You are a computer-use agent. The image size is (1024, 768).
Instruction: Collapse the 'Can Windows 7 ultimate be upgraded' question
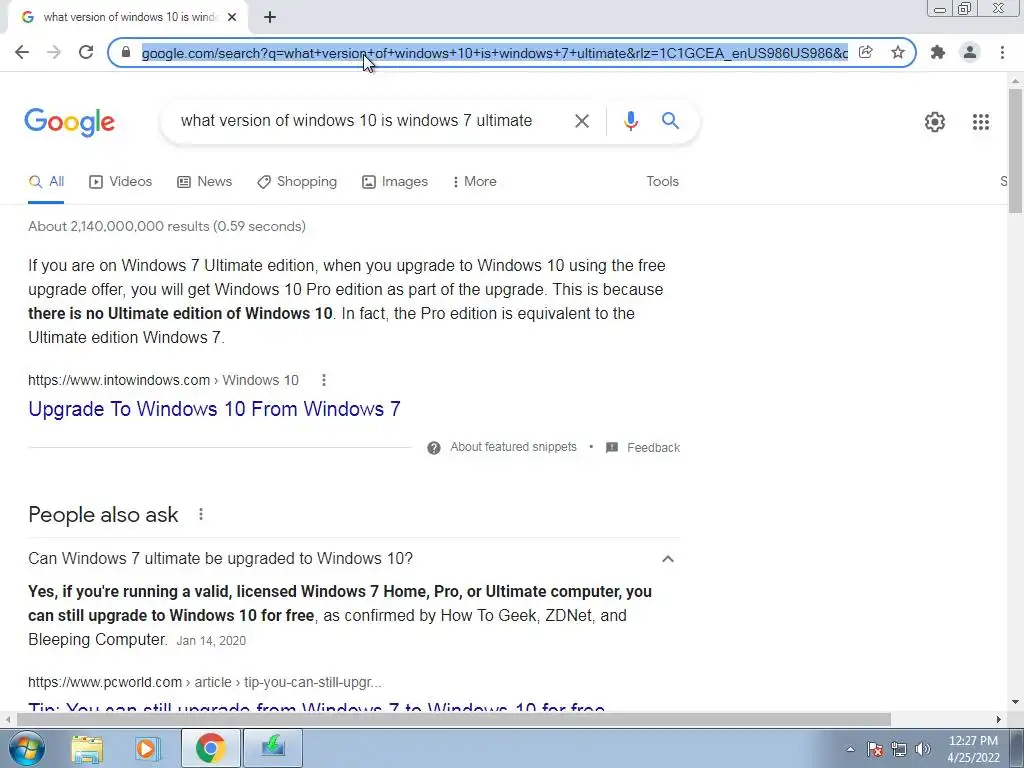[667, 559]
